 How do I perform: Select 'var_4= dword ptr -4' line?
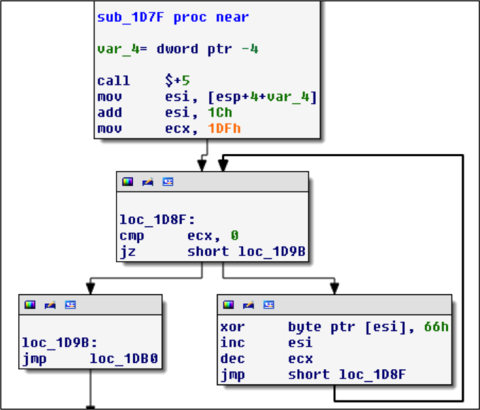(178, 49)
